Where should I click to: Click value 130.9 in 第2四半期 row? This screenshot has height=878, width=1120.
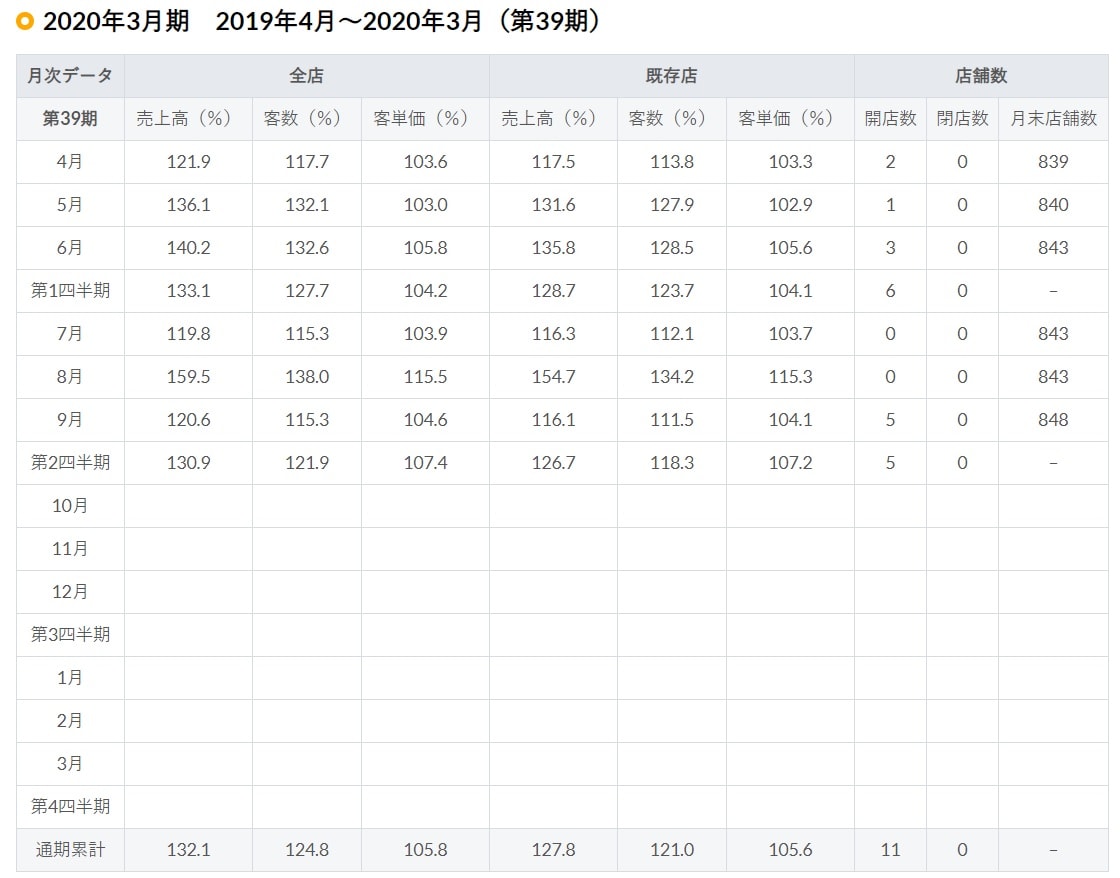pos(189,463)
